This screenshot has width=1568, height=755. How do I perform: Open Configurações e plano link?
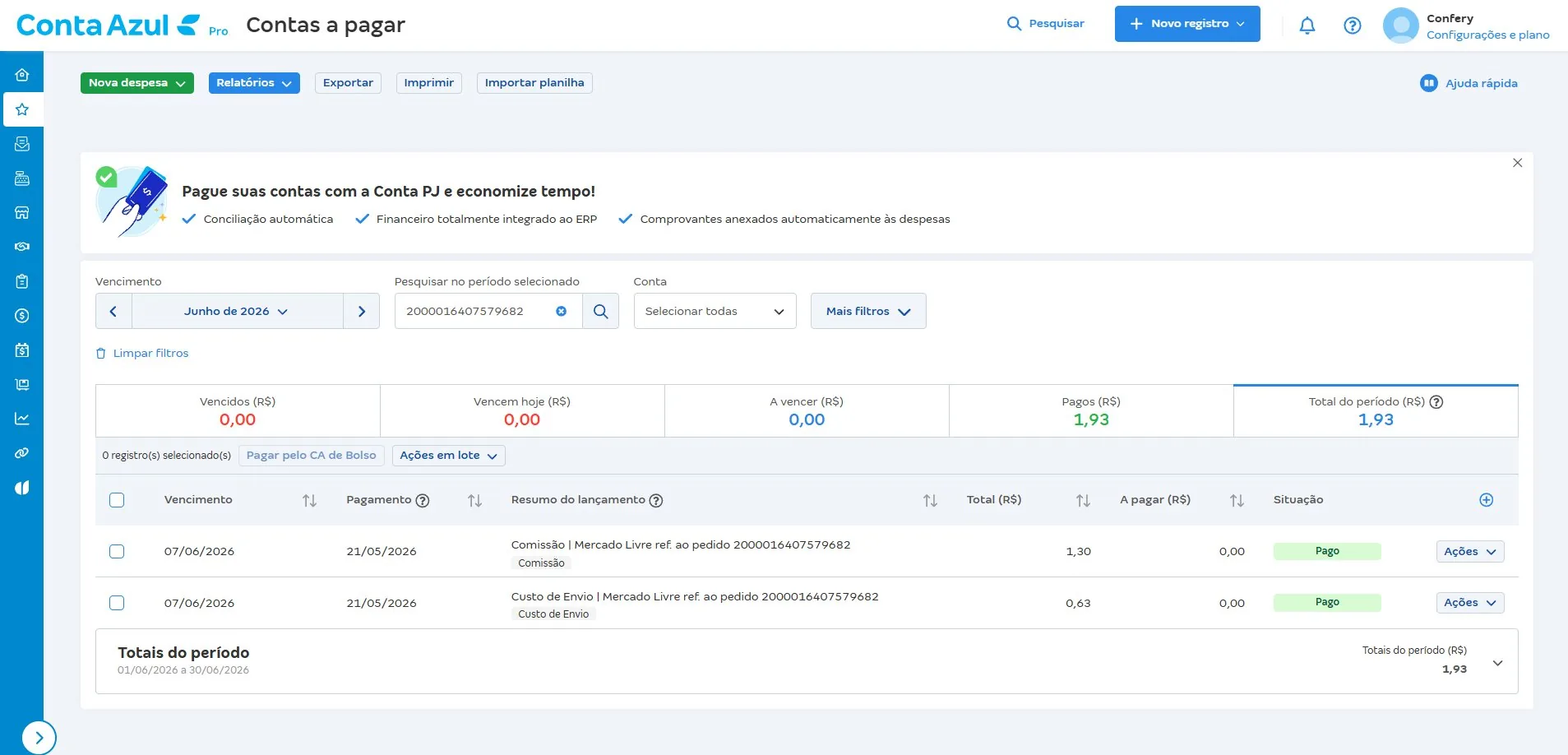(x=1487, y=35)
